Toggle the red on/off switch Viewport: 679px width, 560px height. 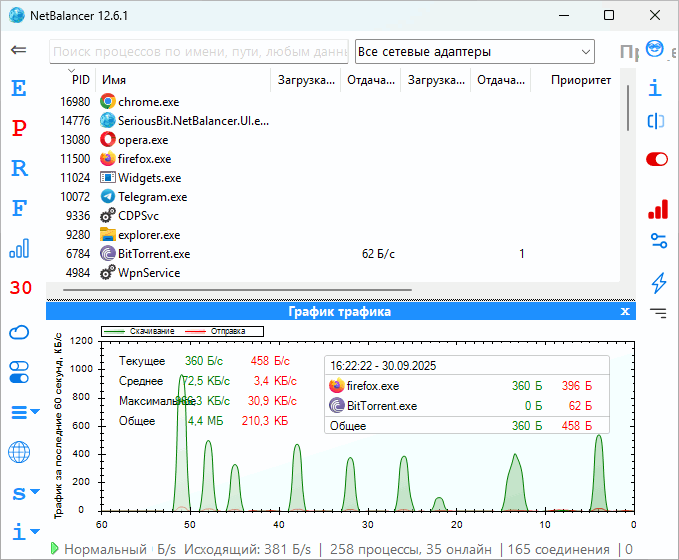(x=657, y=159)
